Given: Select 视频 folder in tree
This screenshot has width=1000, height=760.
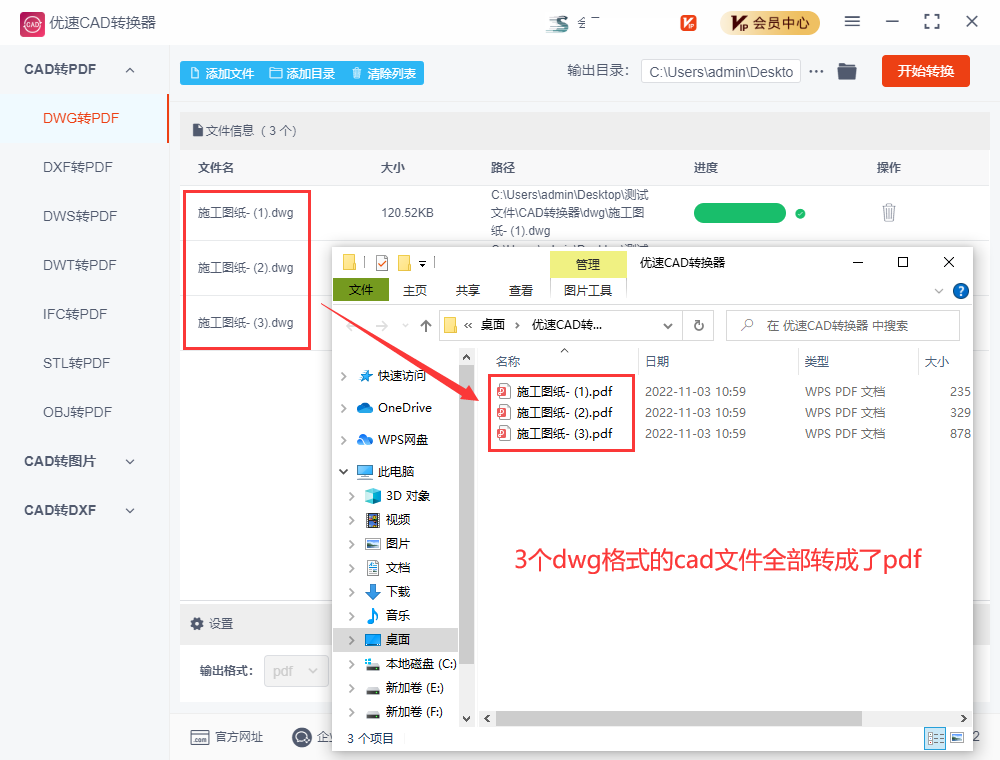Looking at the screenshot, I should (388, 520).
